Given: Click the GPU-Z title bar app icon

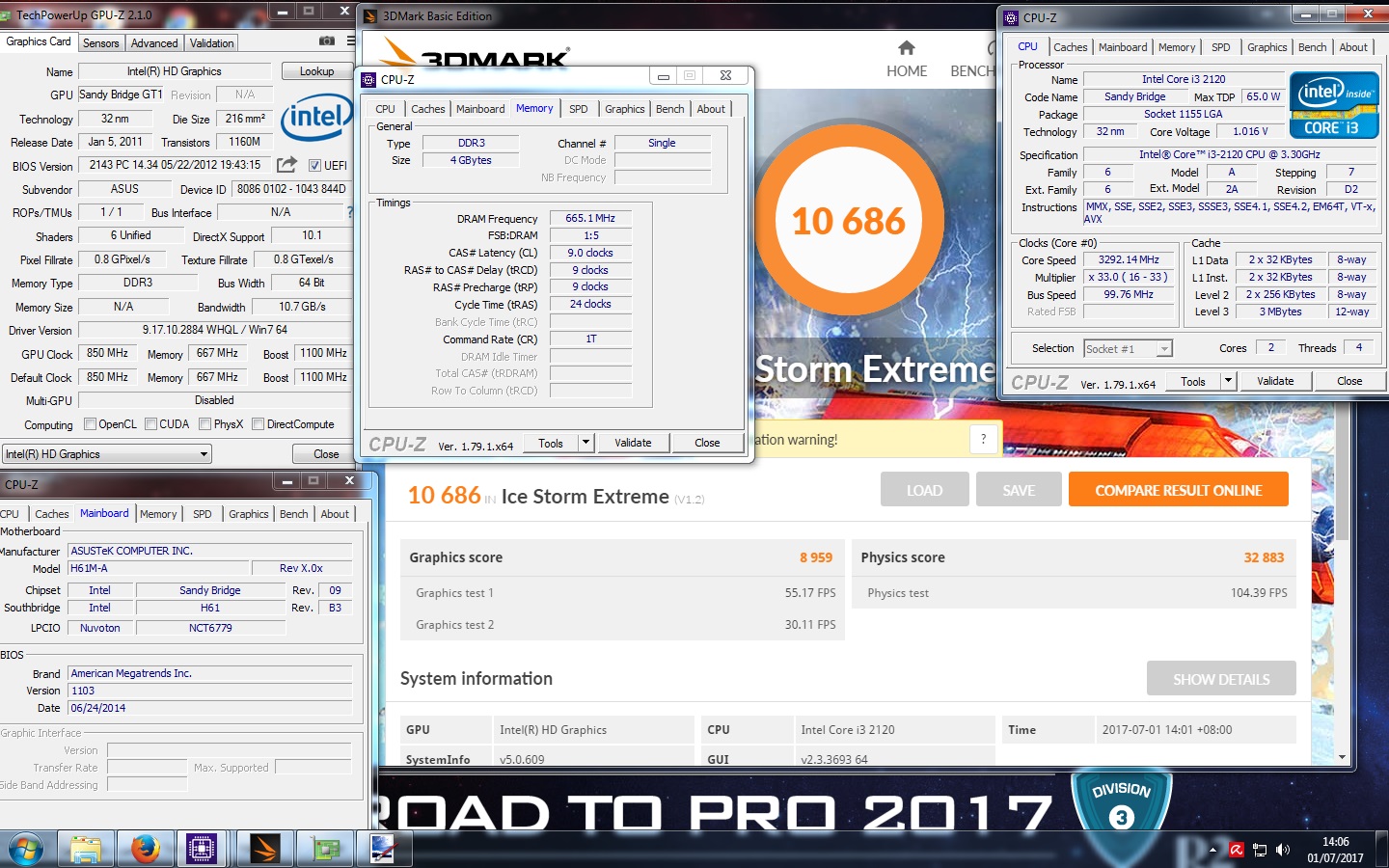Looking at the screenshot, I should pos(7,15).
